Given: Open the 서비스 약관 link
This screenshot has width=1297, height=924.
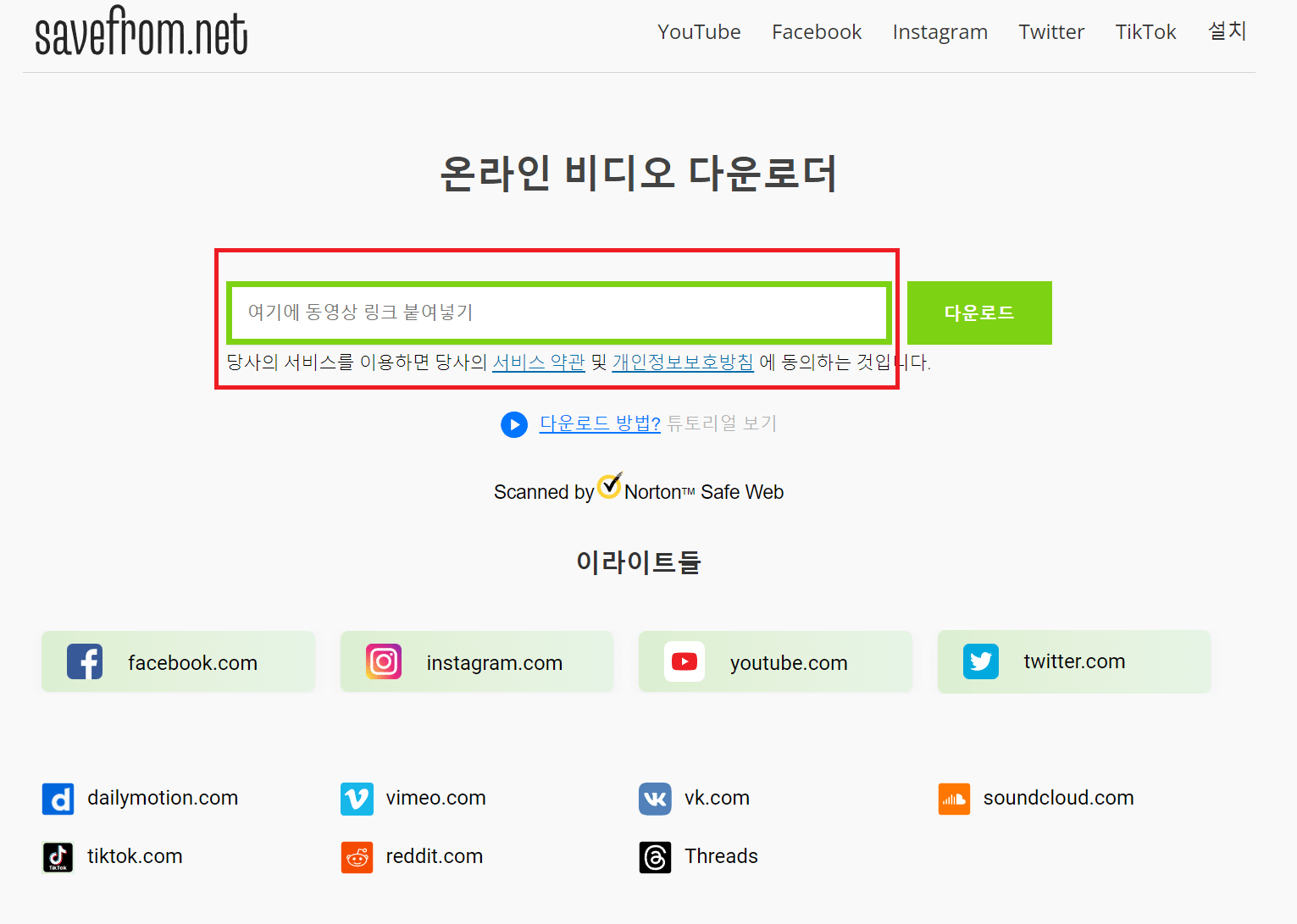Looking at the screenshot, I should tap(539, 362).
